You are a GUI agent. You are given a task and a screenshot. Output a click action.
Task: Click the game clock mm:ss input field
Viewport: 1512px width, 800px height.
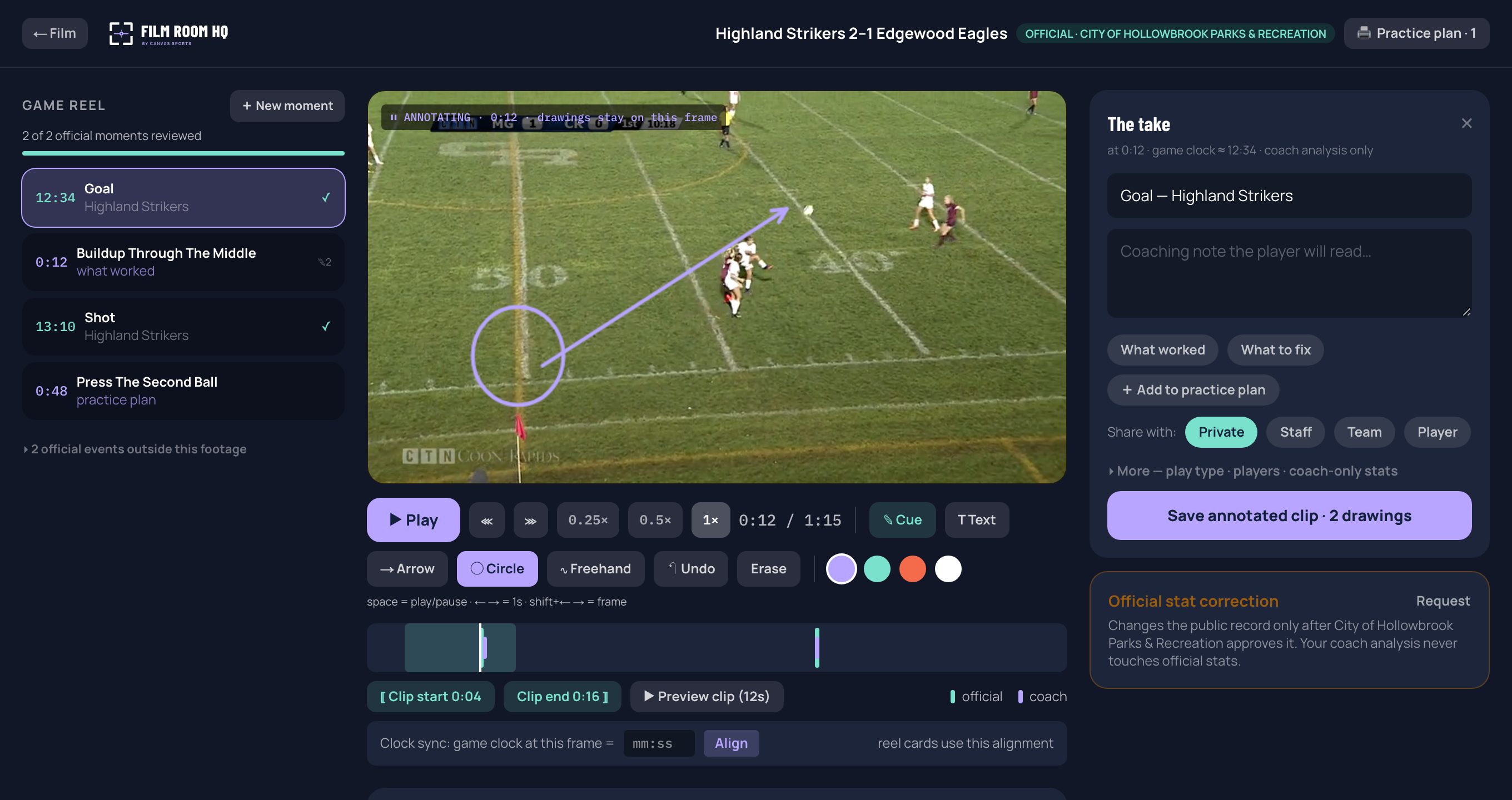click(x=659, y=744)
